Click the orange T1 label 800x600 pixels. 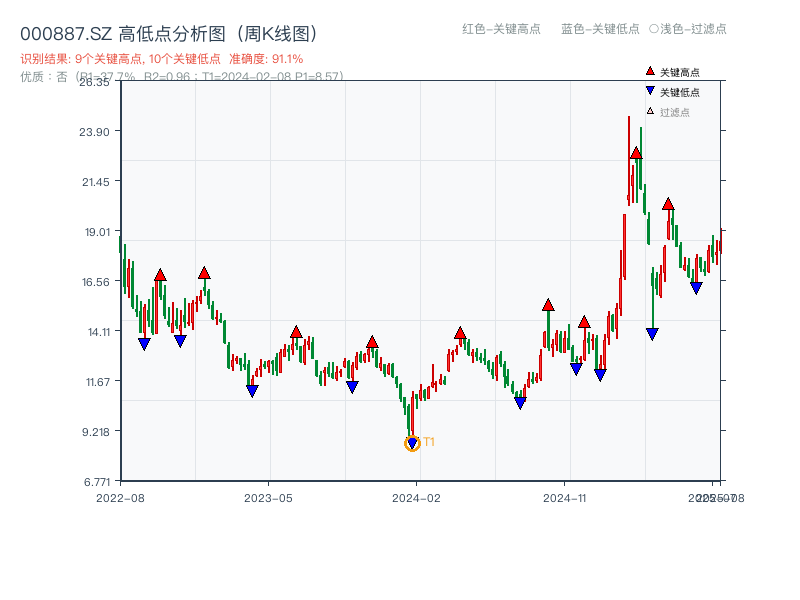[429, 442]
